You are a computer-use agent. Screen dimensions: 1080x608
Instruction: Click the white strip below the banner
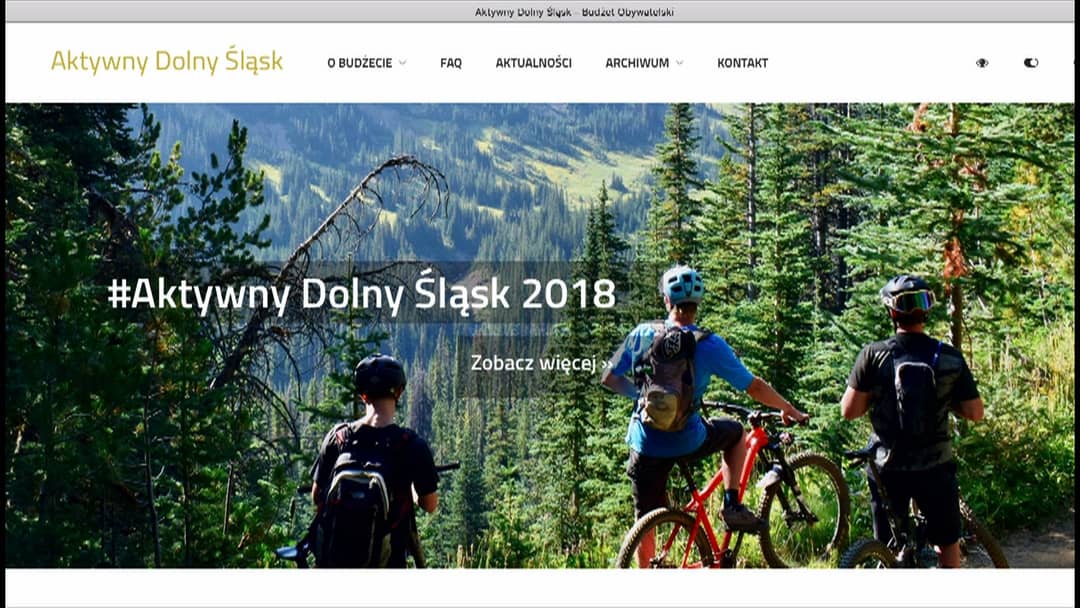540,586
